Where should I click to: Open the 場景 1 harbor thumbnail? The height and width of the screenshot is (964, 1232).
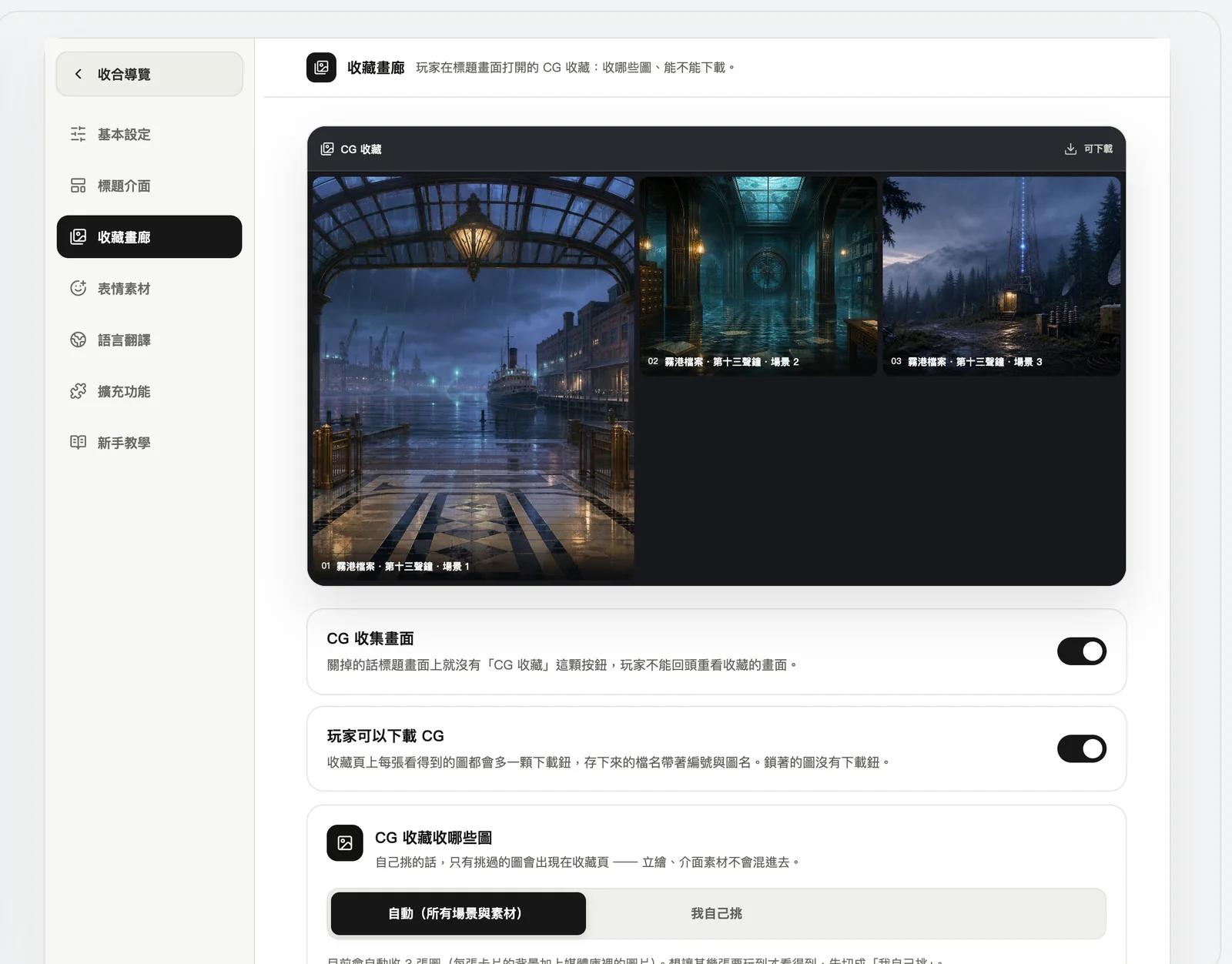(474, 377)
